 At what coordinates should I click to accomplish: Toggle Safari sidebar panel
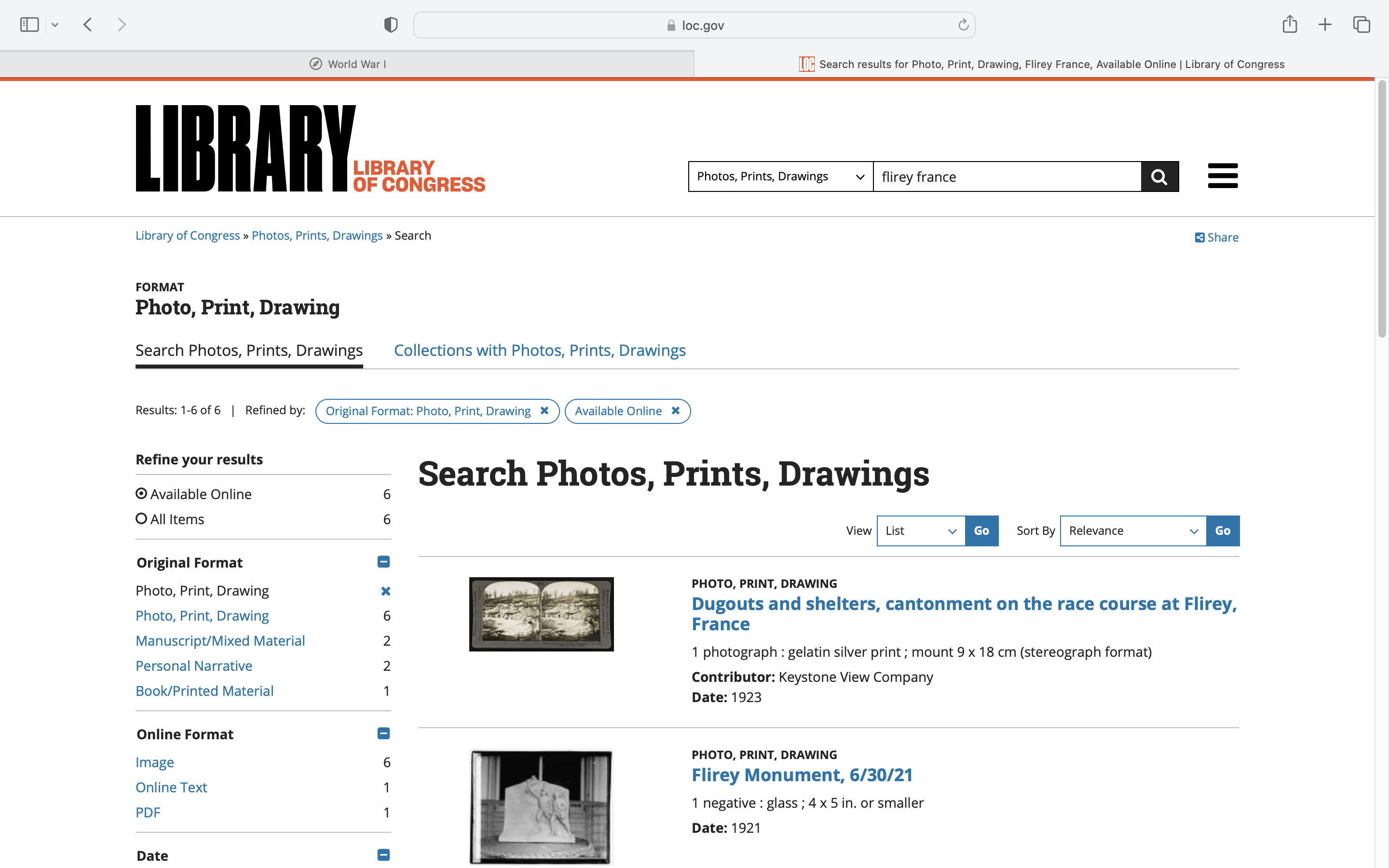[29, 25]
